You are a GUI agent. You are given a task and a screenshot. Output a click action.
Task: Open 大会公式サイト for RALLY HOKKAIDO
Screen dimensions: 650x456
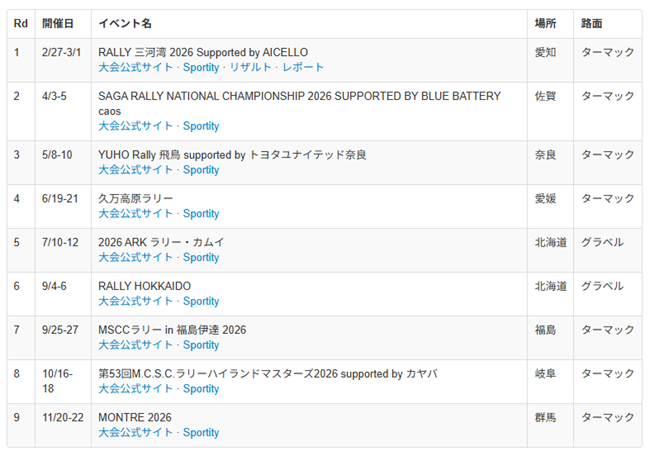pyautogui.click(x=135, y=301)
